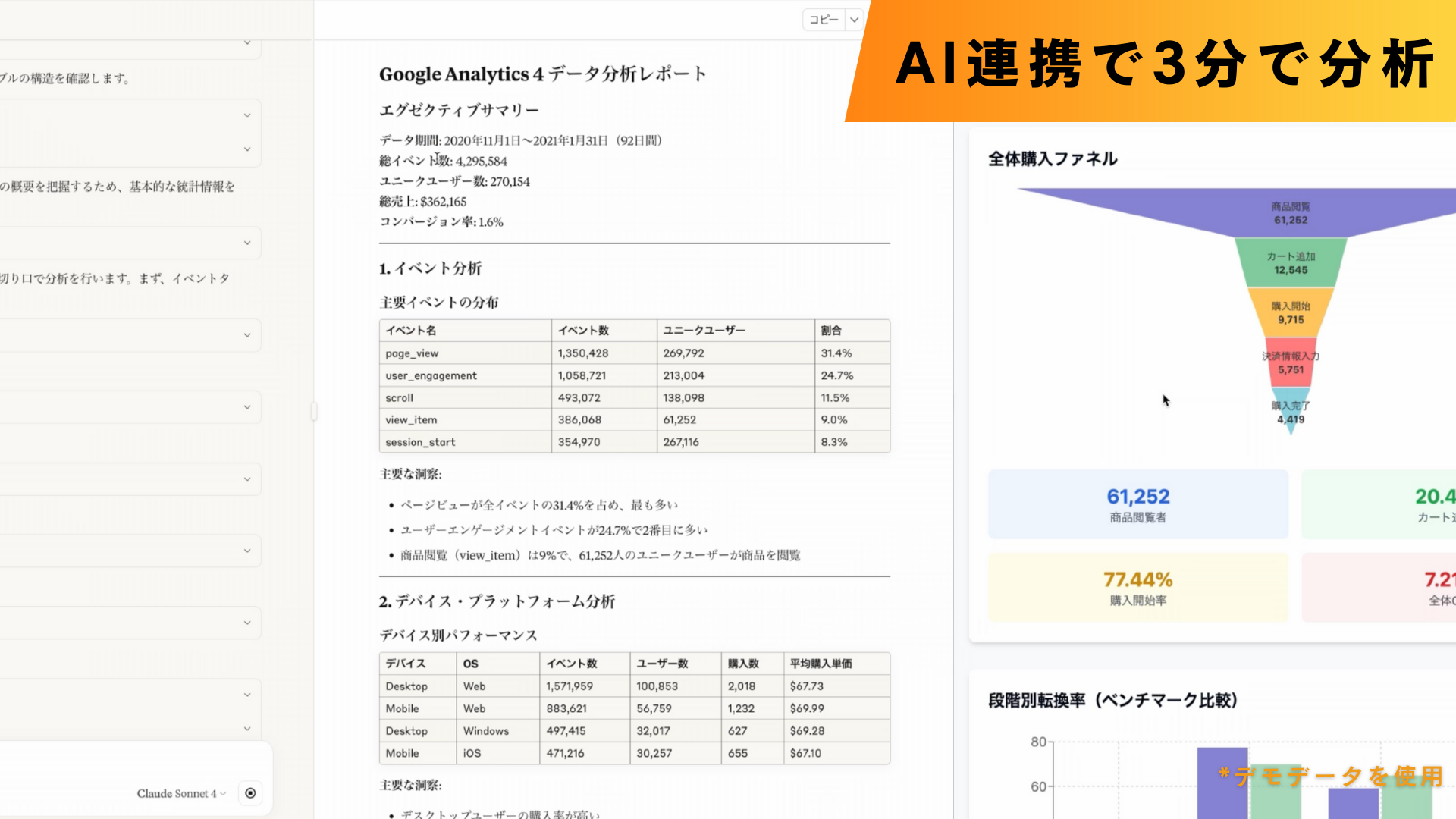This screenshot has width=1456, height=819.
Task: Click the green カート追加 funnel segment
Action: [1290, 263]
